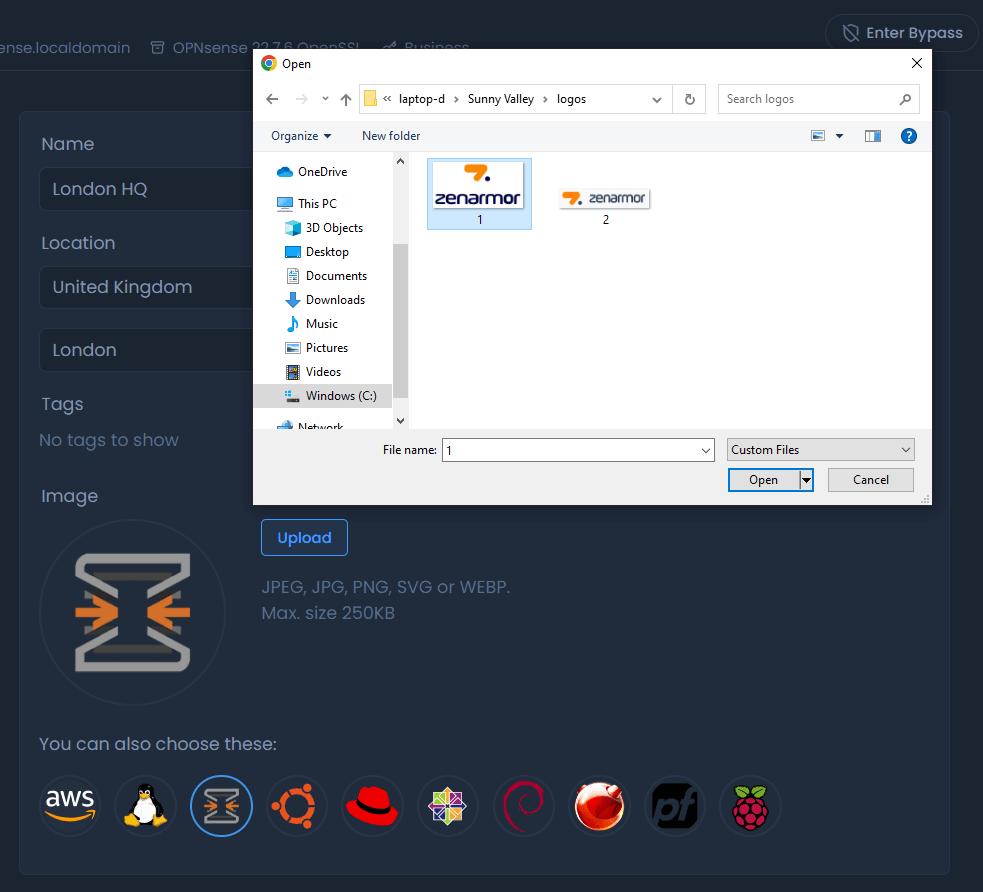
Task: Go up one folder level
Action: [x=345, y=99]
